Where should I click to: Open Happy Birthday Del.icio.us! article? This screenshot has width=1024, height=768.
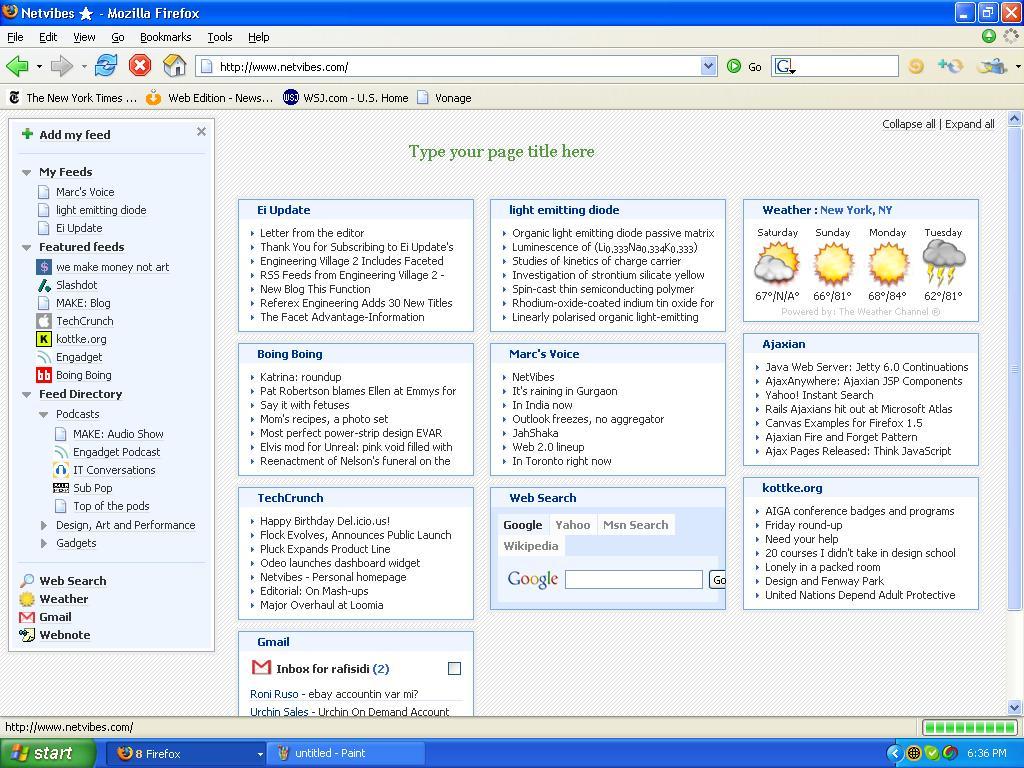tap(325, 520)
